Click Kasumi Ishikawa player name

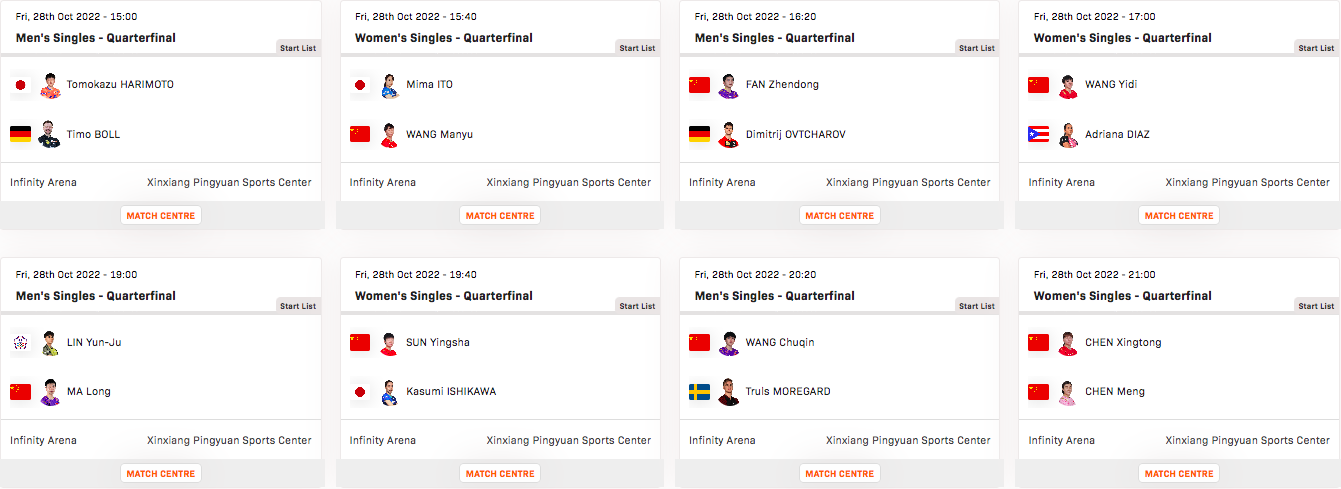pos(450,391)
